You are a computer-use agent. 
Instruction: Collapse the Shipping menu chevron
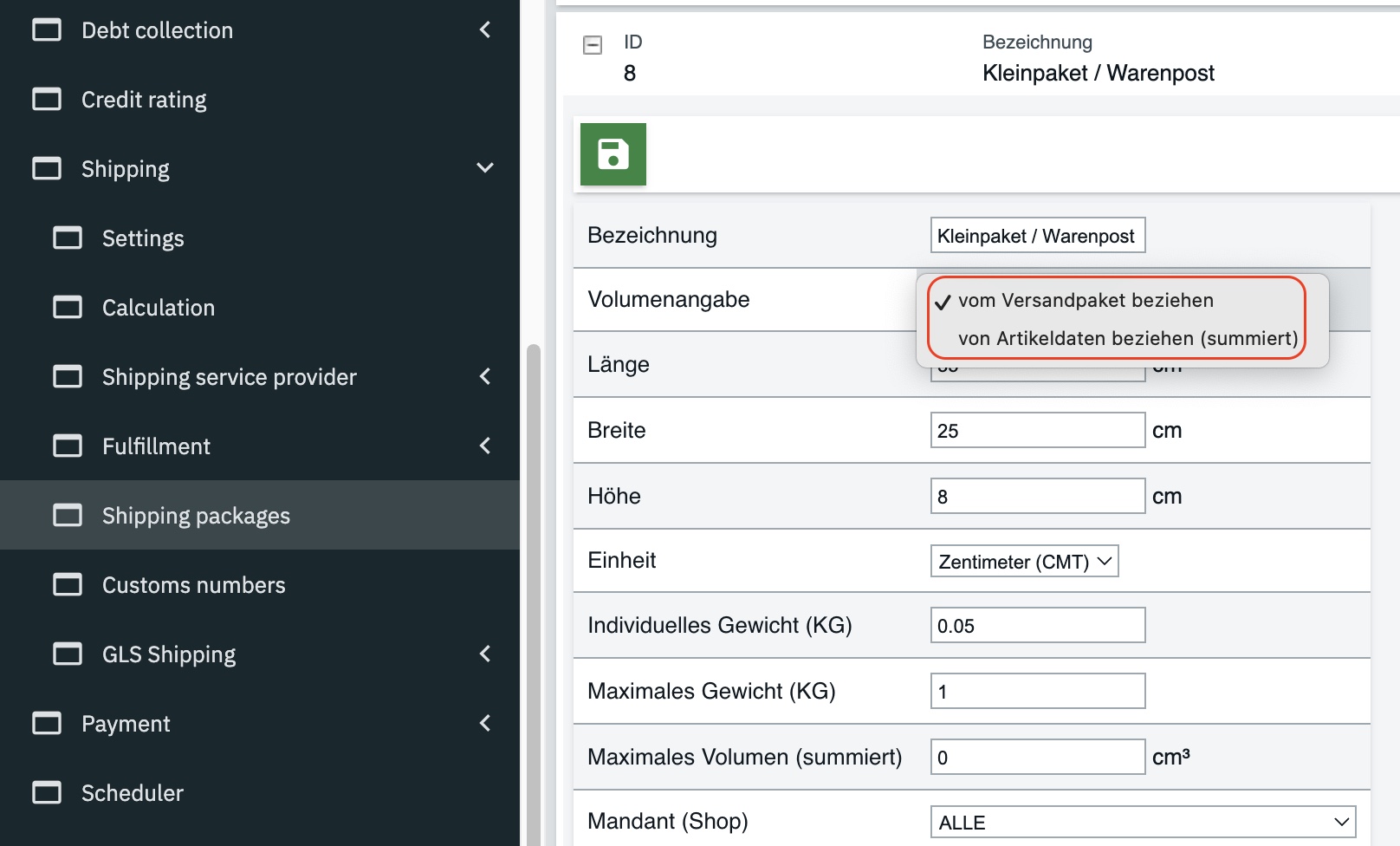pyautogui.click(x=485, y=168)
